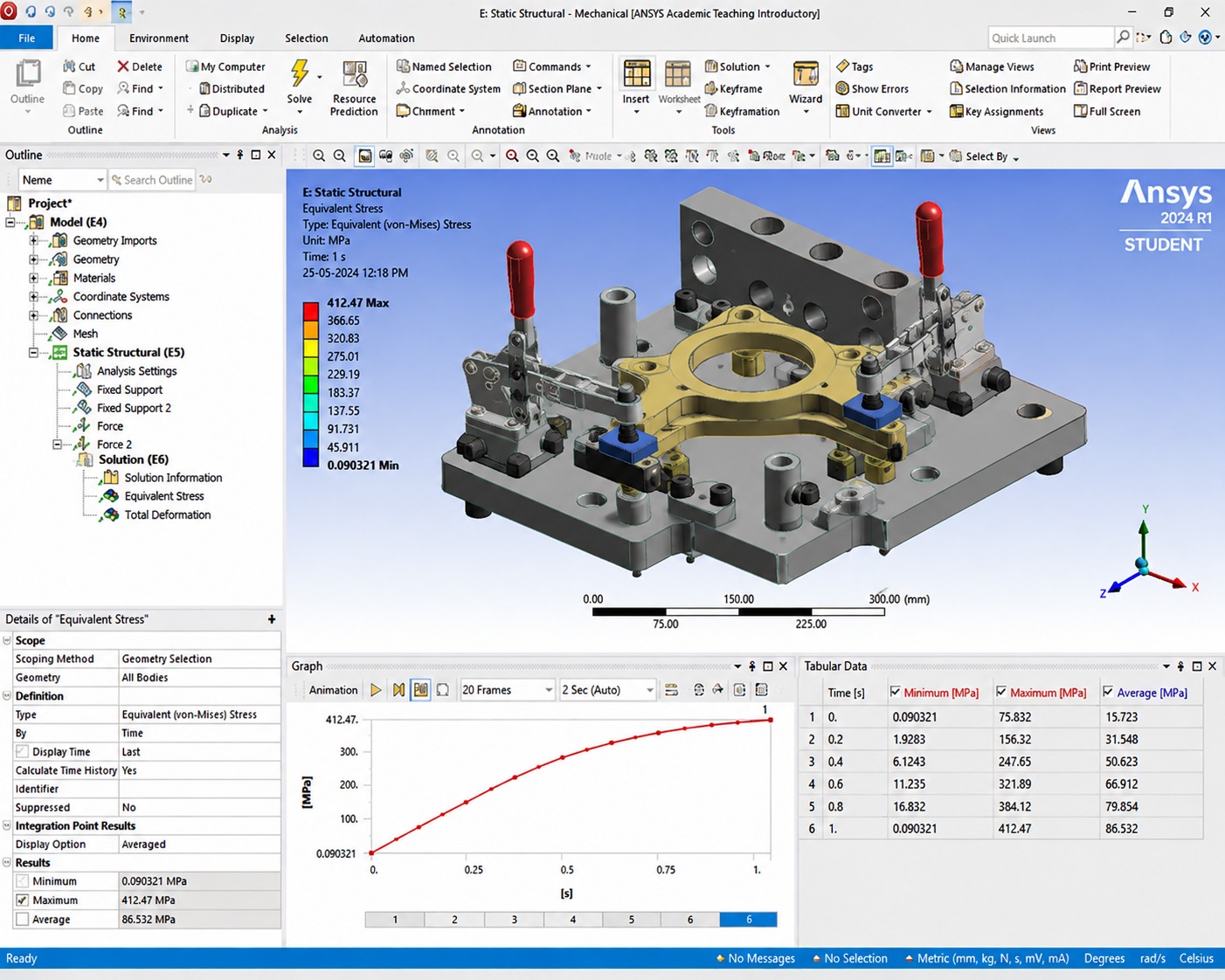Open Manage Views

click(992, 66)
